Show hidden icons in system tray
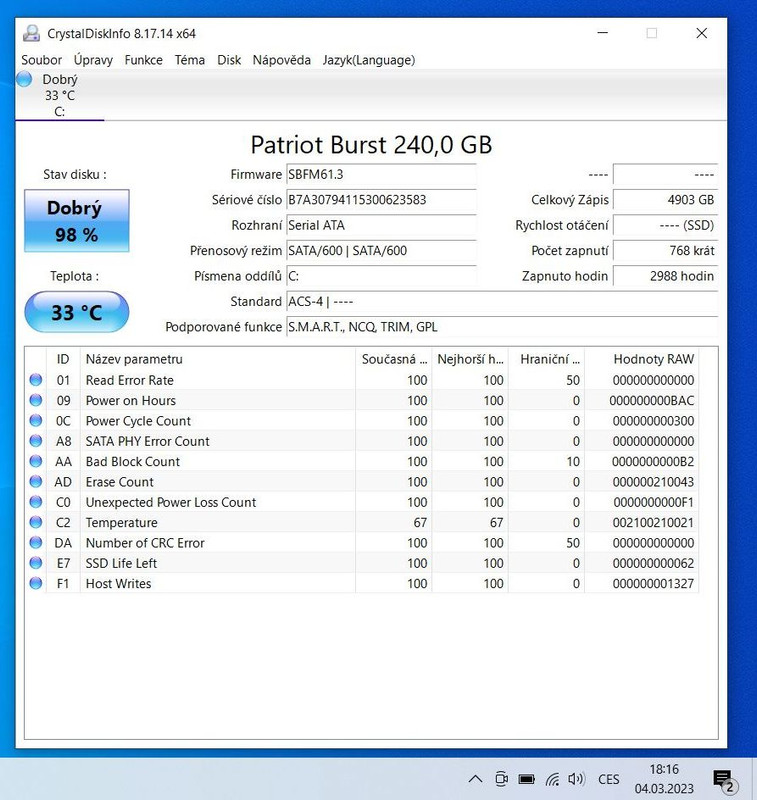This screenshot has width=757, height=800. pos(475,779)
